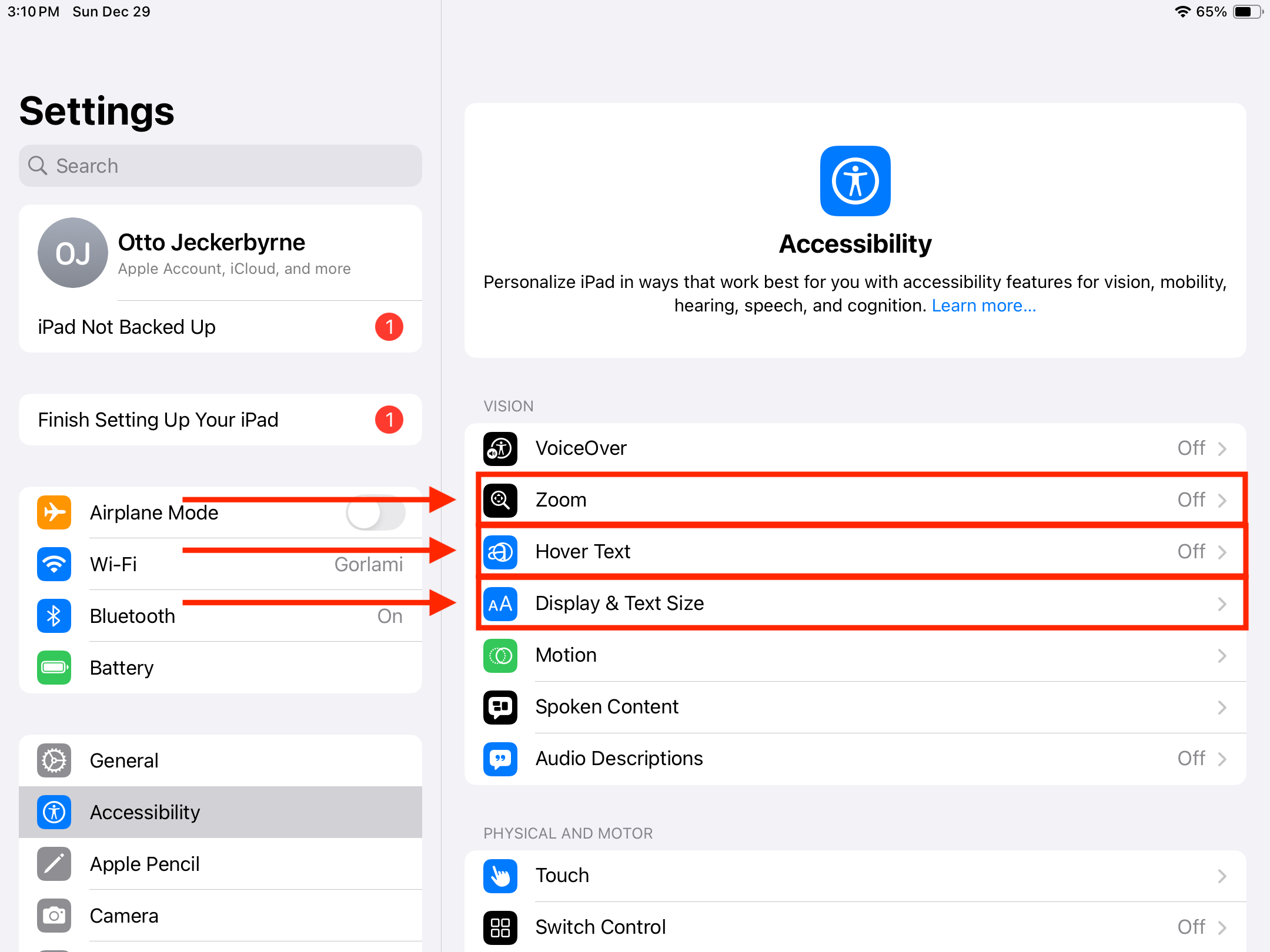Tap the search magnifying glass icon
The height and width of the screenshot is (952, 1270).
(38, 166)
